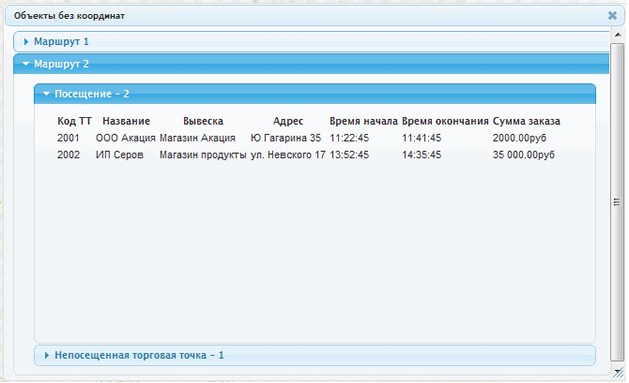Select the code 2001 cell
Image resolution: width=629 pixels, height=383 pixels.
(x=68, y=138)
